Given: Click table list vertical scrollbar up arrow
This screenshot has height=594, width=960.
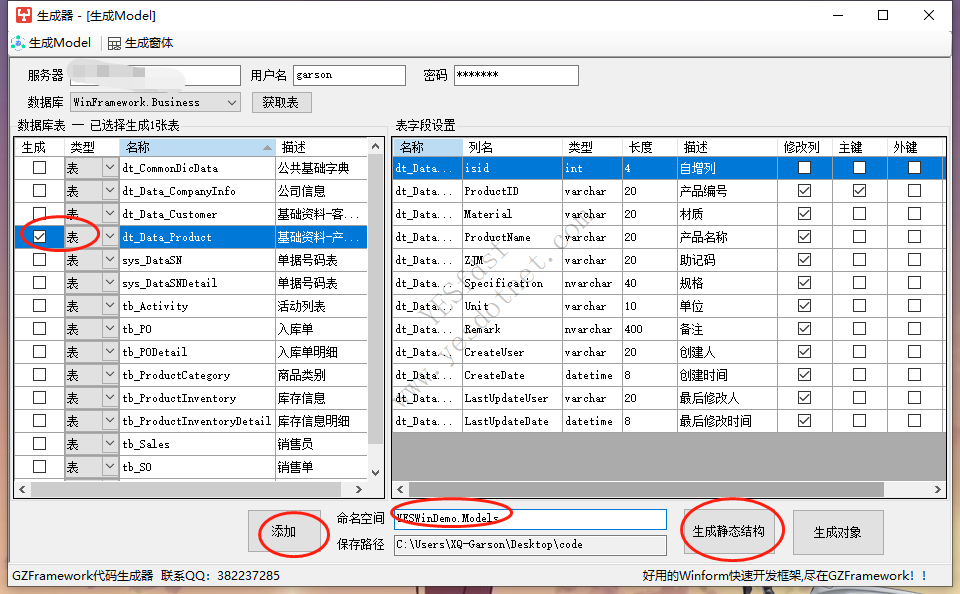Looking at the screenshot, I should [375, 146].
